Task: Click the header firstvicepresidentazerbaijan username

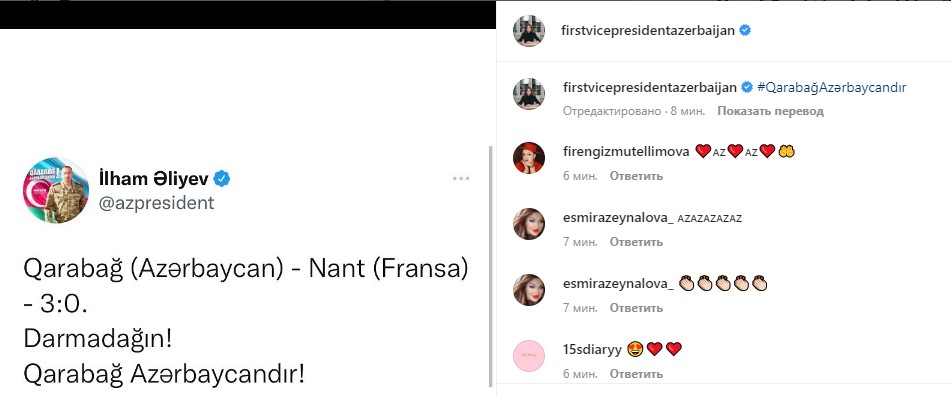Action: (x=649, y=30)
